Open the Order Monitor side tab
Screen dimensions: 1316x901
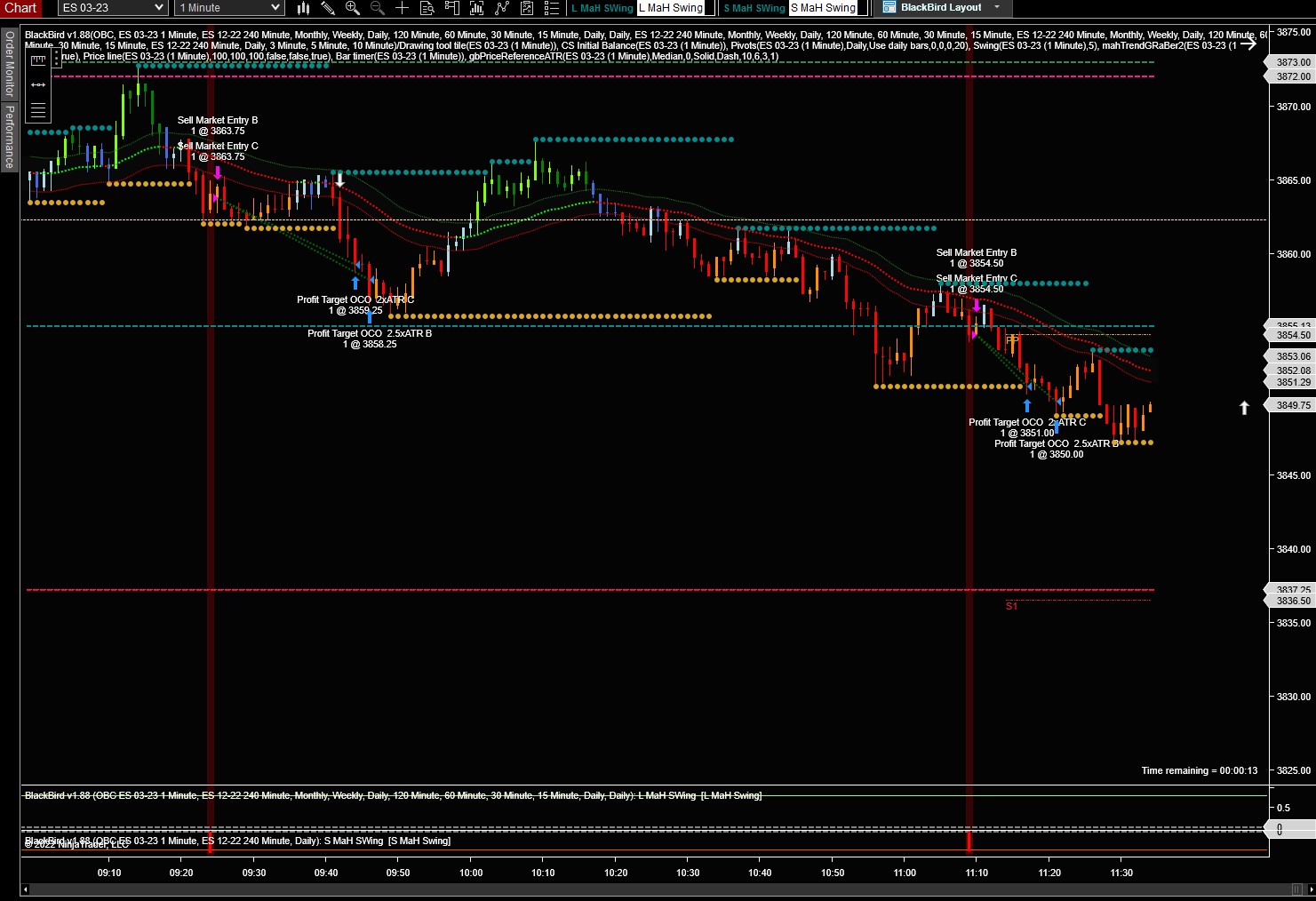(10, 64)
